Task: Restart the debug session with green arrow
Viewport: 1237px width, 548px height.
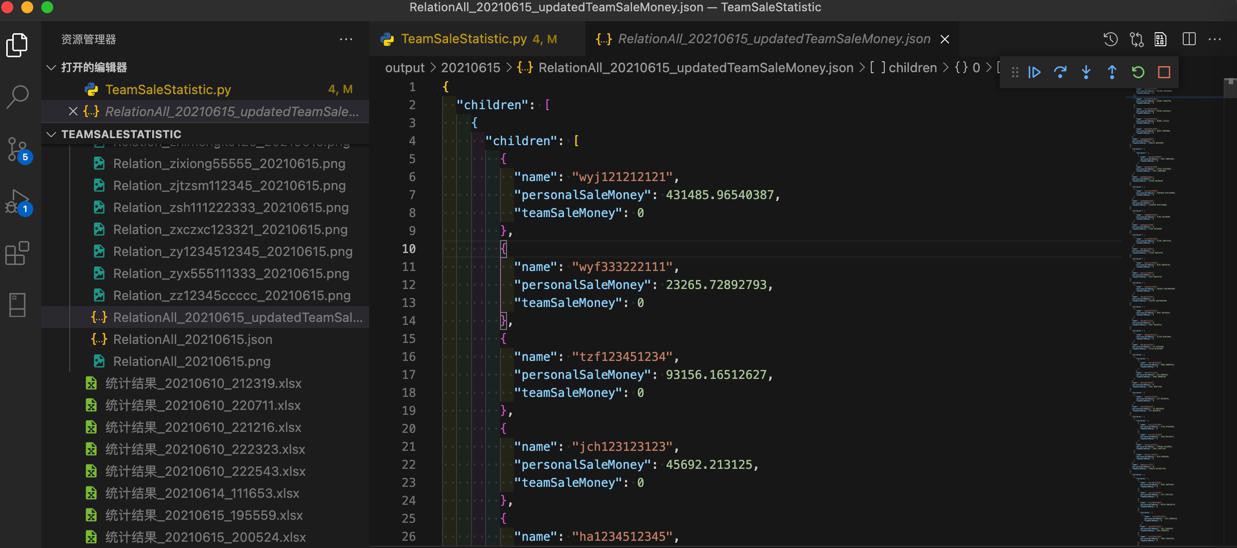Action: point(1138,72)
